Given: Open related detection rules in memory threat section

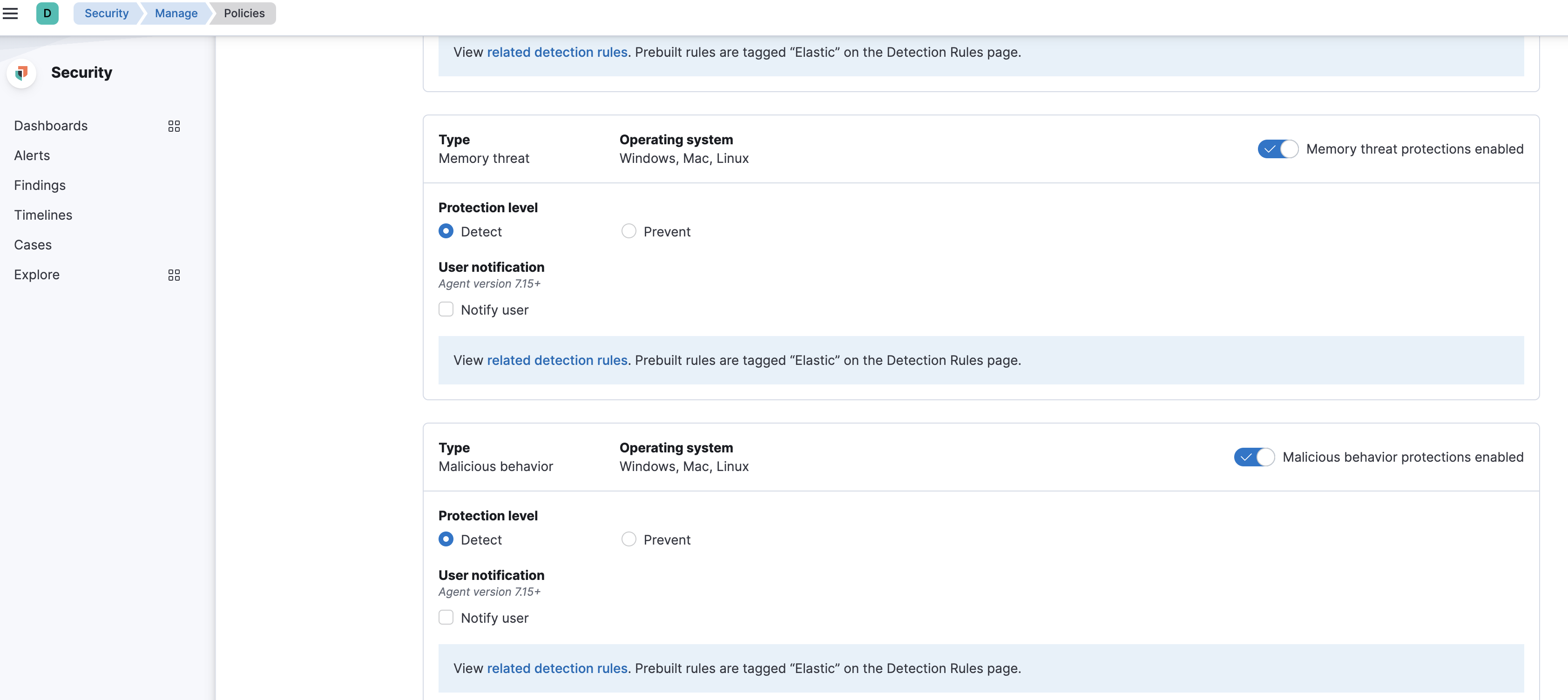Looking at the screenshot, I should pyautogui.click(x=557, y=360).
